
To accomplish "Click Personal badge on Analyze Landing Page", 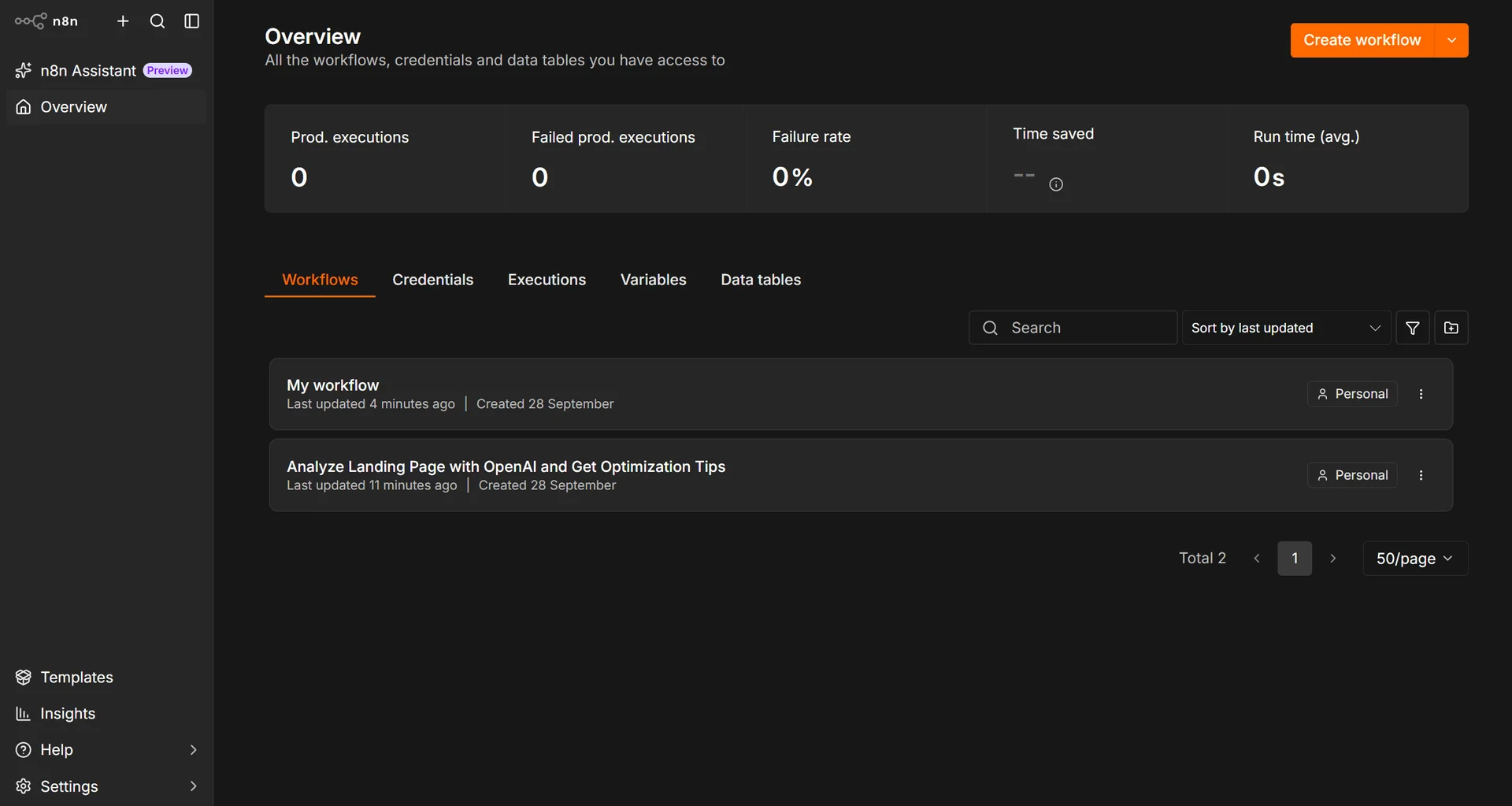I will click(x=1352, y=475).
